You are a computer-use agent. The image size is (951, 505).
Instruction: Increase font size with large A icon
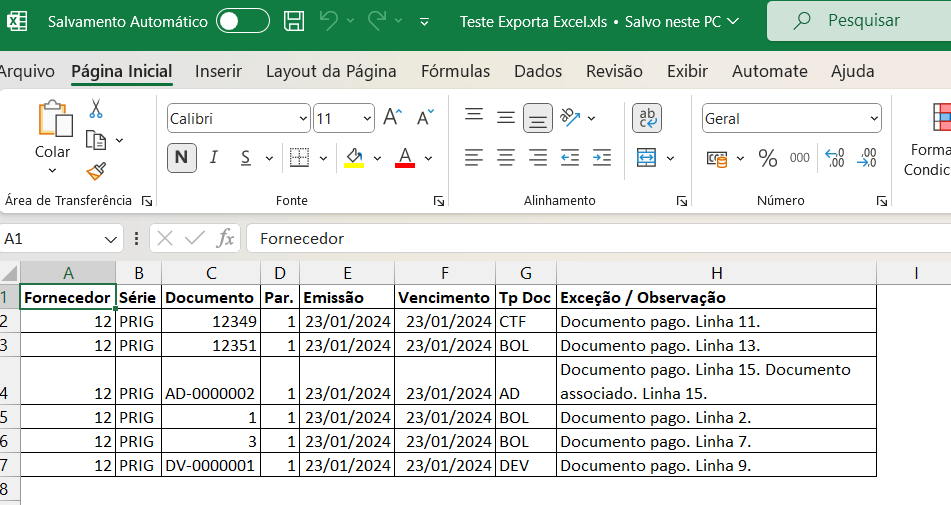click(392, 117)
